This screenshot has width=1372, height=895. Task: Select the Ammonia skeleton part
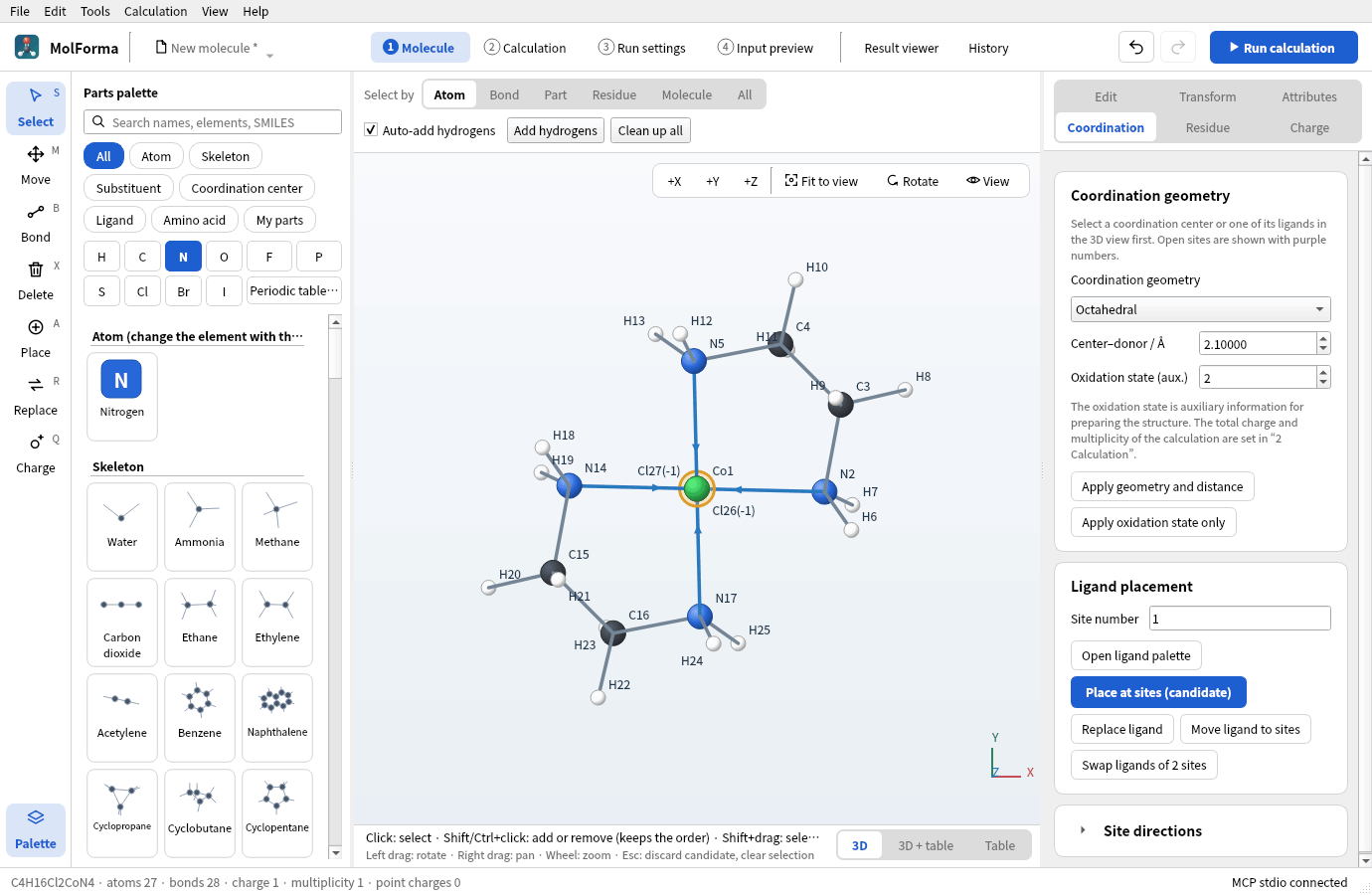click(x=200, y=527)
